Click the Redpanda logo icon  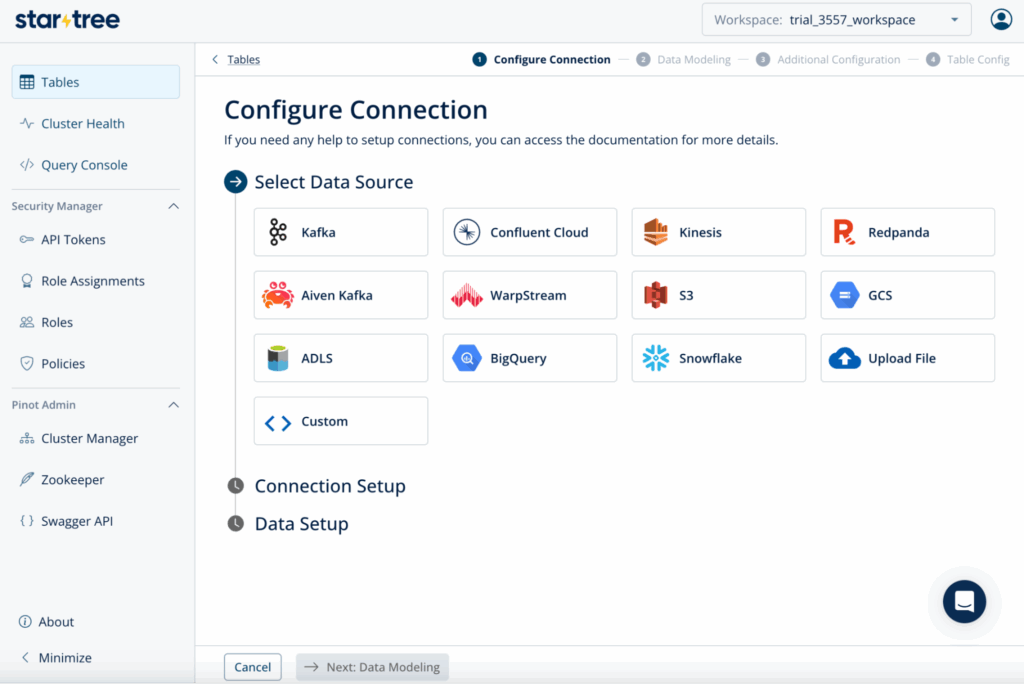pos(844,232)
